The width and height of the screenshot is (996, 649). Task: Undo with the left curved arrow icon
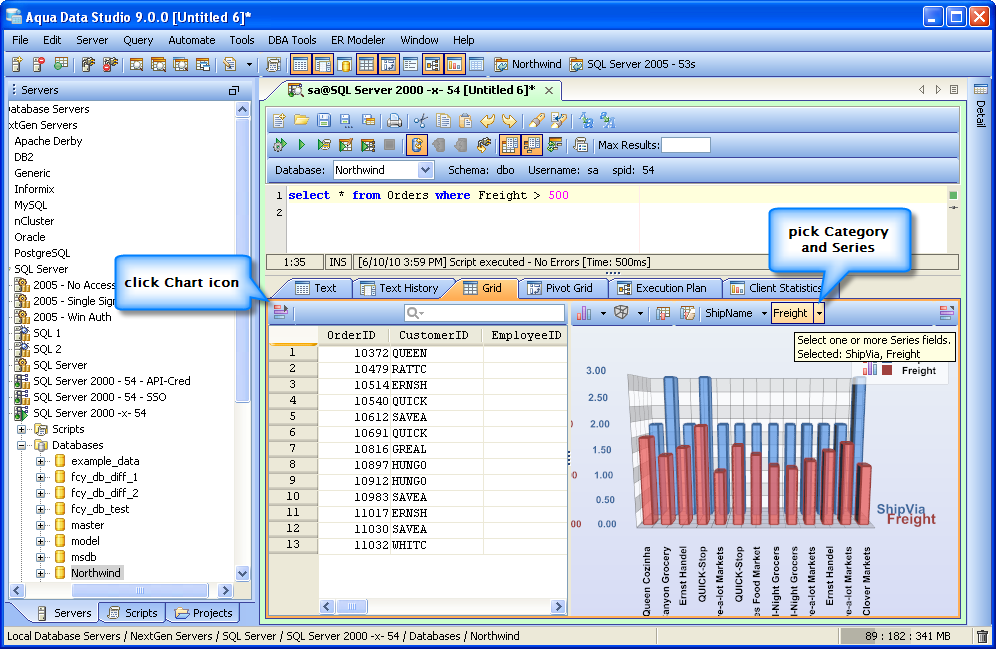point(487,120)
